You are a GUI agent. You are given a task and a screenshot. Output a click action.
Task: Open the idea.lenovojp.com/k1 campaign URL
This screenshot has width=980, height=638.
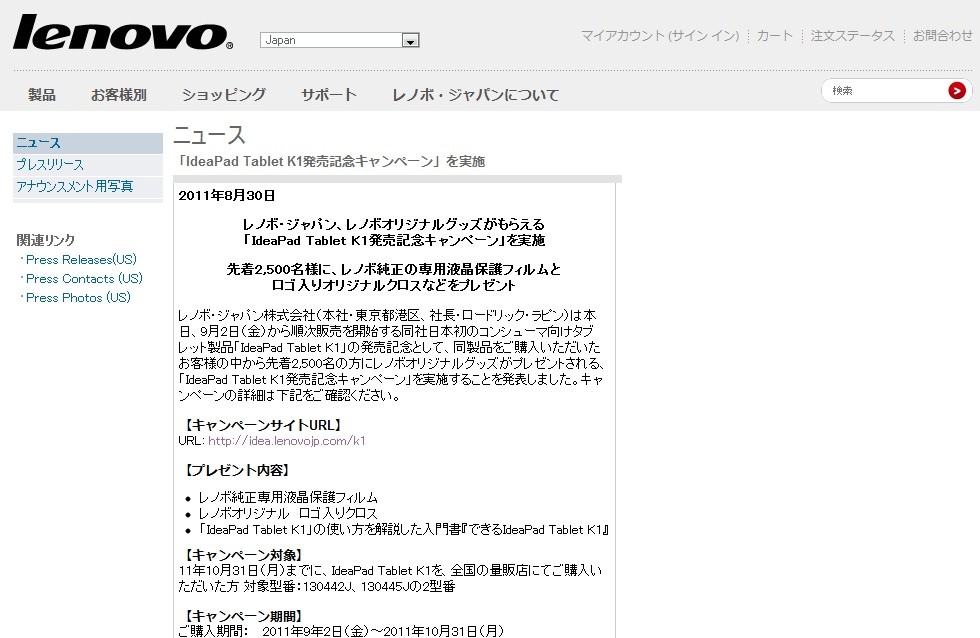tap(287, 441)
